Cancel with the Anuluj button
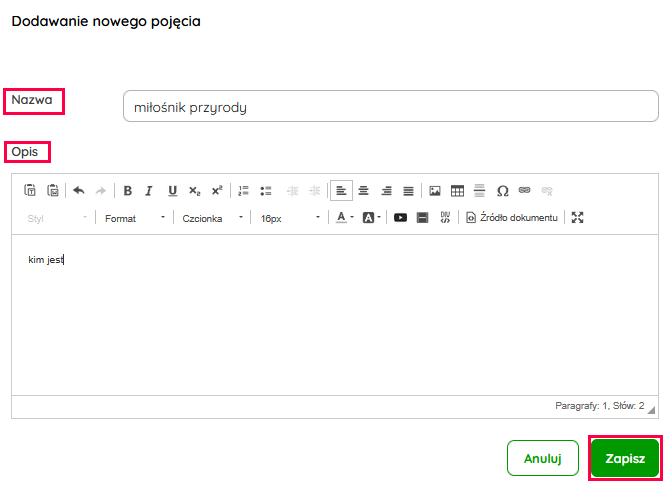Image resolution: width=670 pixels, height=488 pixels. (x=543, y=459)
